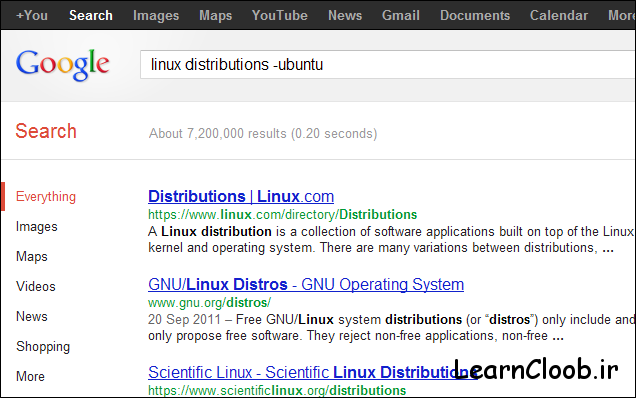Filter results by Shopping in sidebar
The width and height of the screenshot is (636, 398).
43,347
